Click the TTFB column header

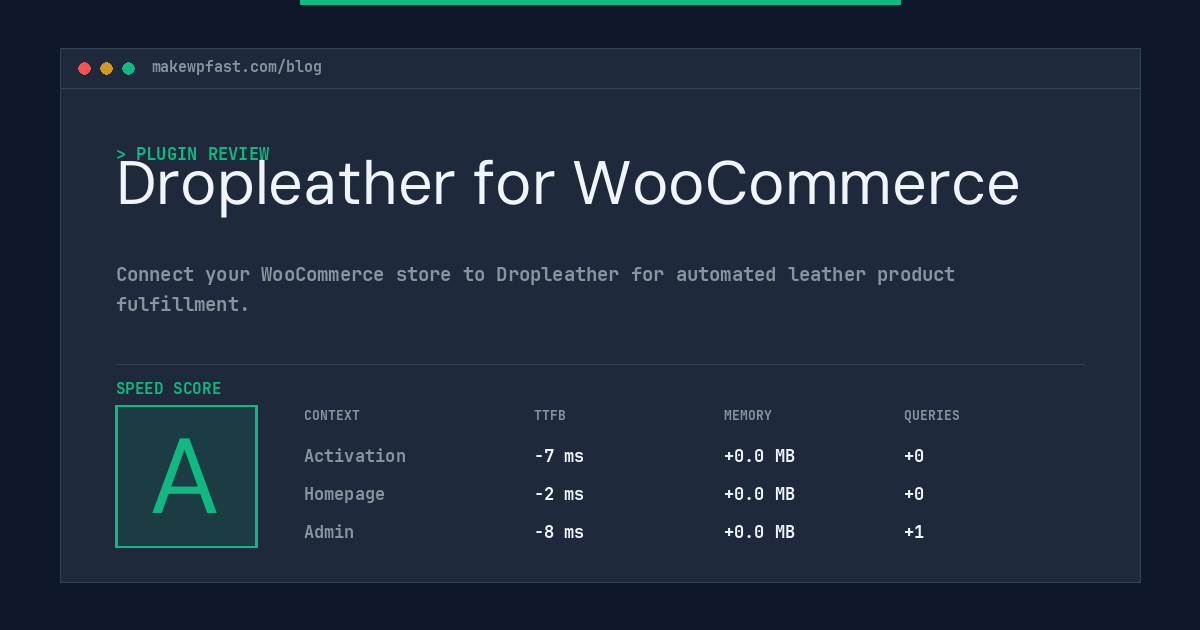click(x=550, y=415)
